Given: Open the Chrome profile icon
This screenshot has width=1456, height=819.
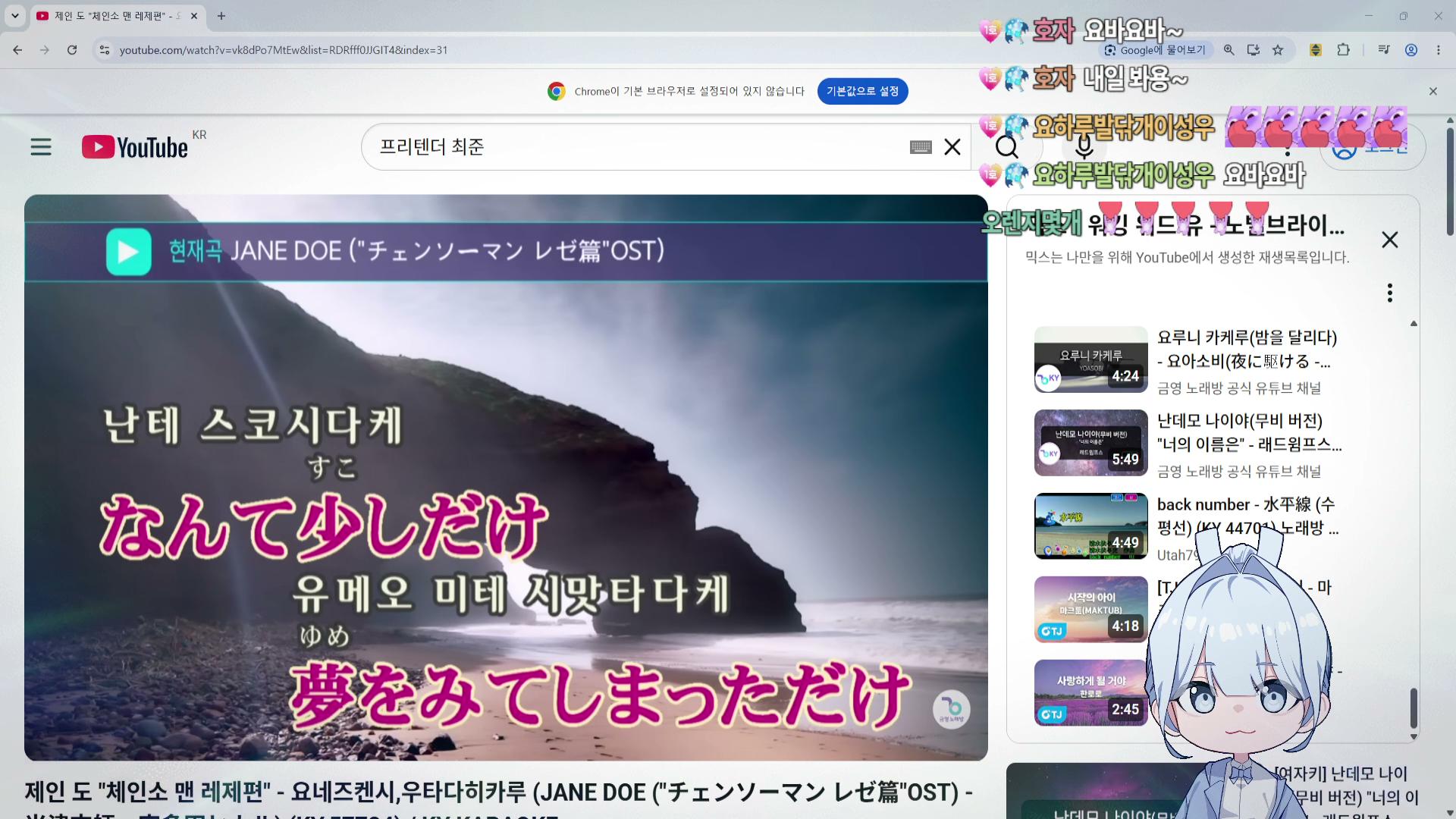Looking at the screenshot, I should 1411,50.
